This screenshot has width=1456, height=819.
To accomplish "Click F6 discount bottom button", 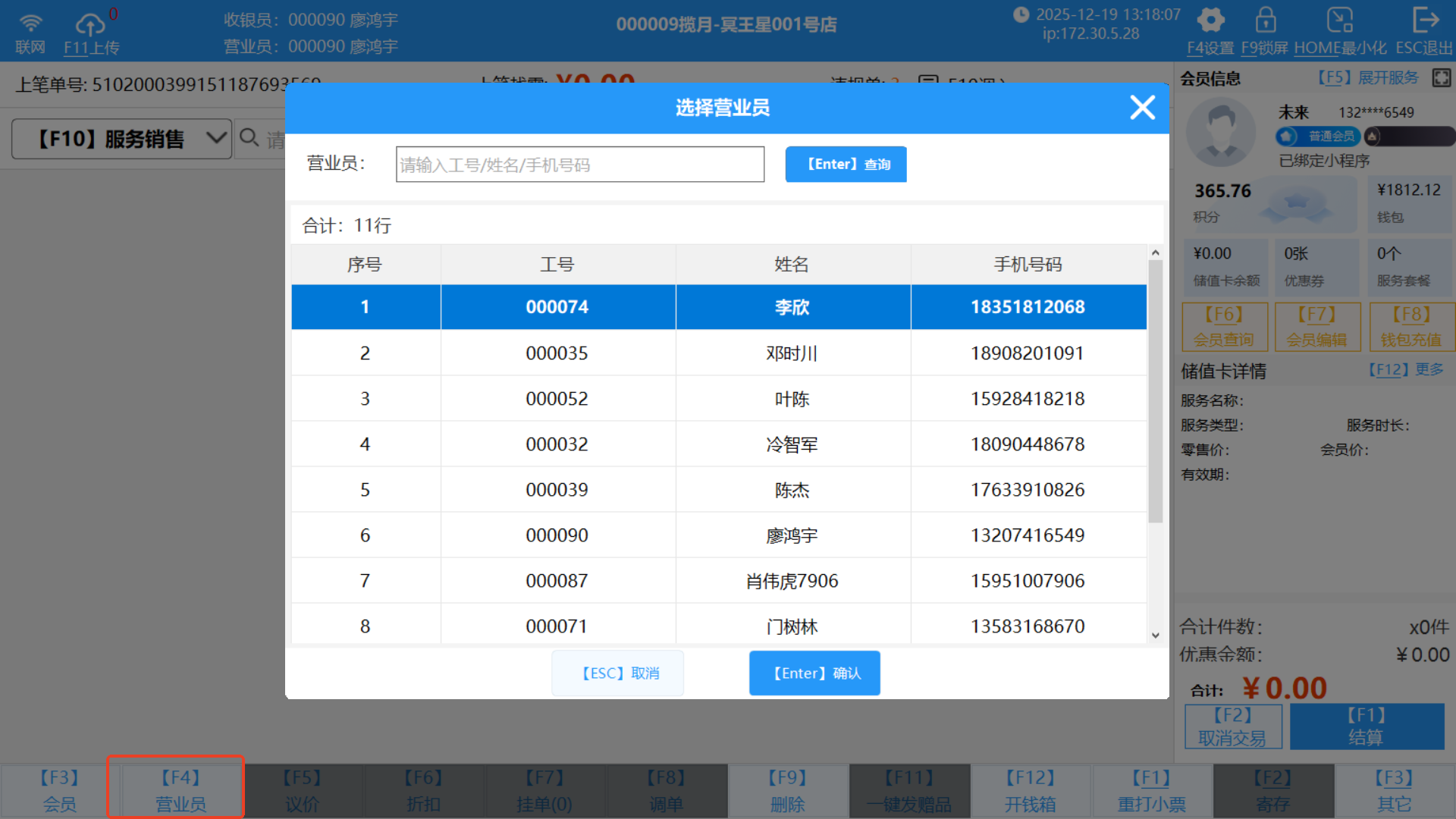I will (x=423, y=791).
